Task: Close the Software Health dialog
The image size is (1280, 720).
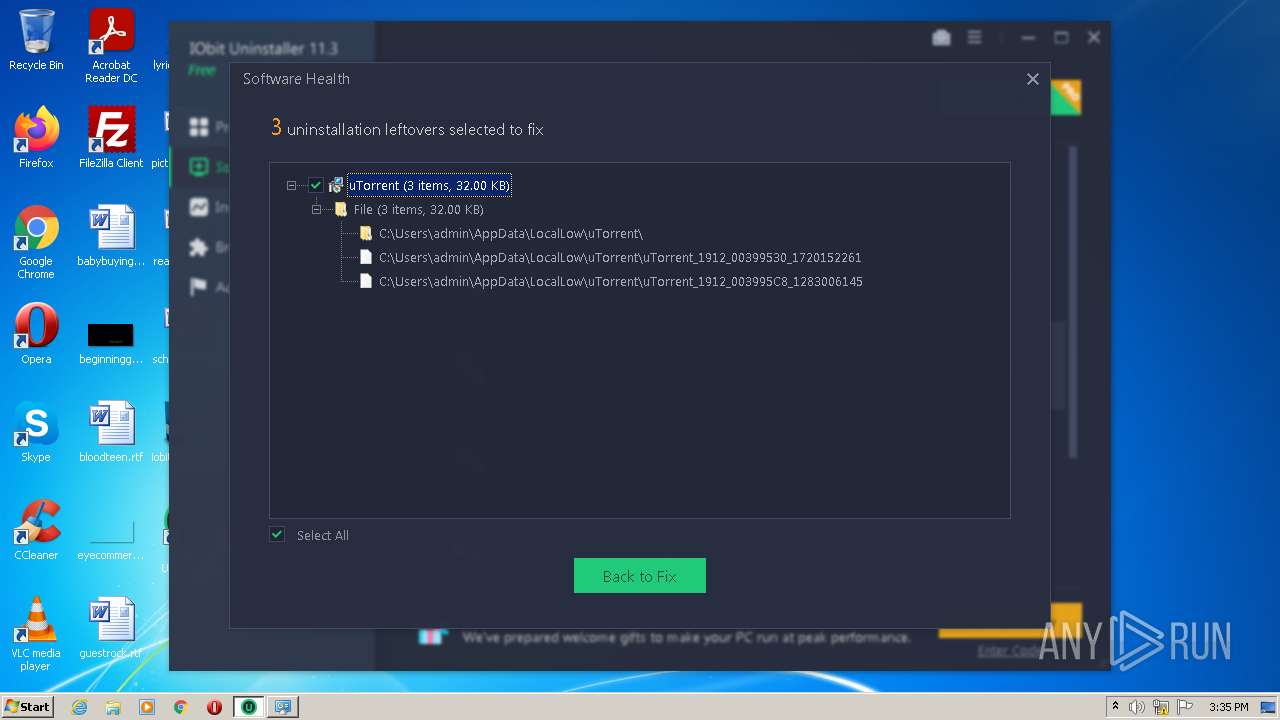Action: click(1033, 79)
